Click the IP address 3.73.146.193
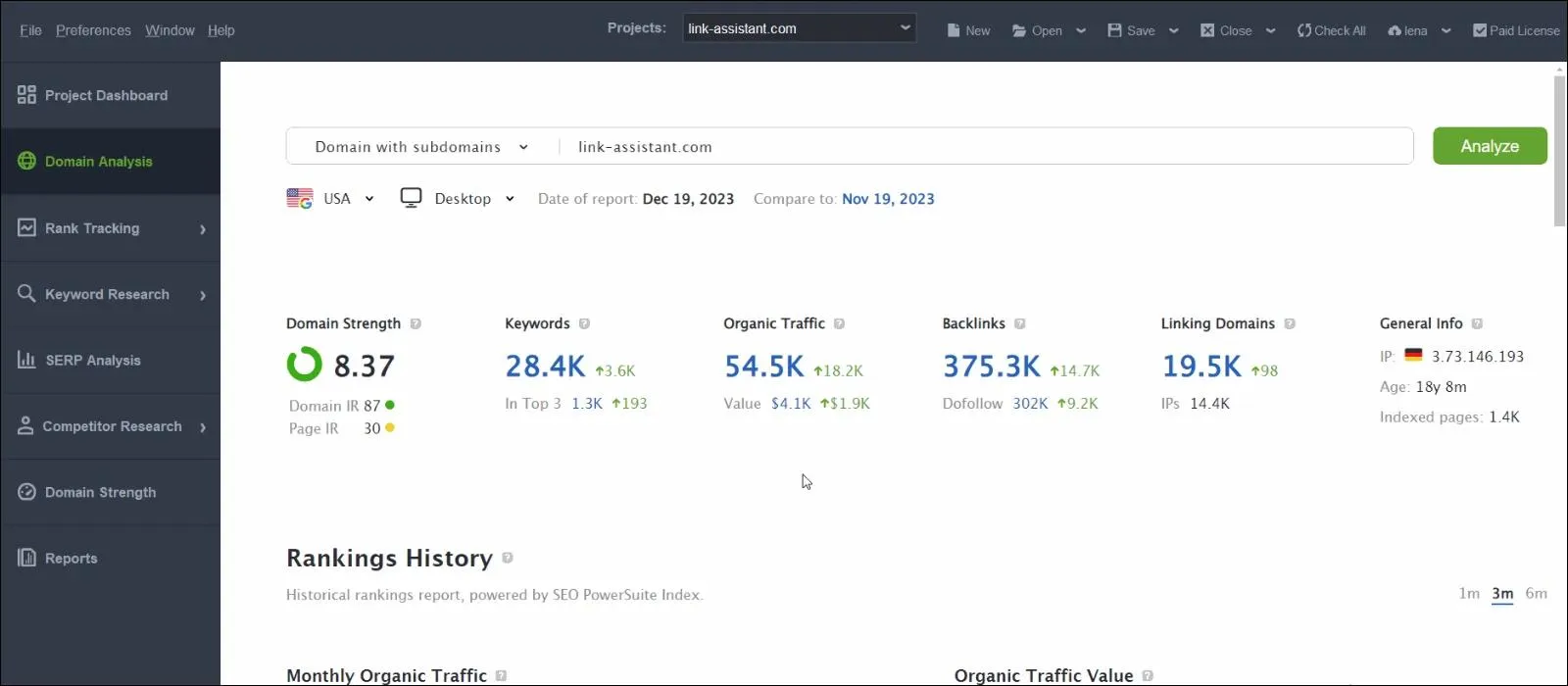The width and height of the screenshot is (1568, 686). tap(1478, 357)
